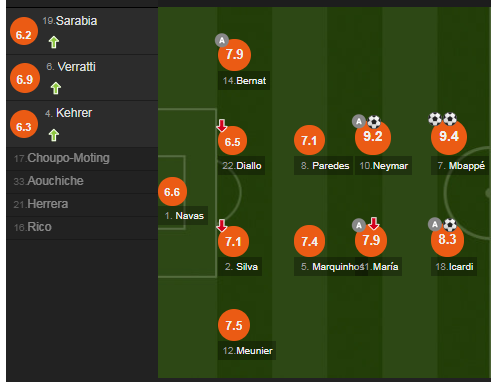Click Kehrer's green sub-in arrow
The image size is (491, 382).
tap(54, 135)
